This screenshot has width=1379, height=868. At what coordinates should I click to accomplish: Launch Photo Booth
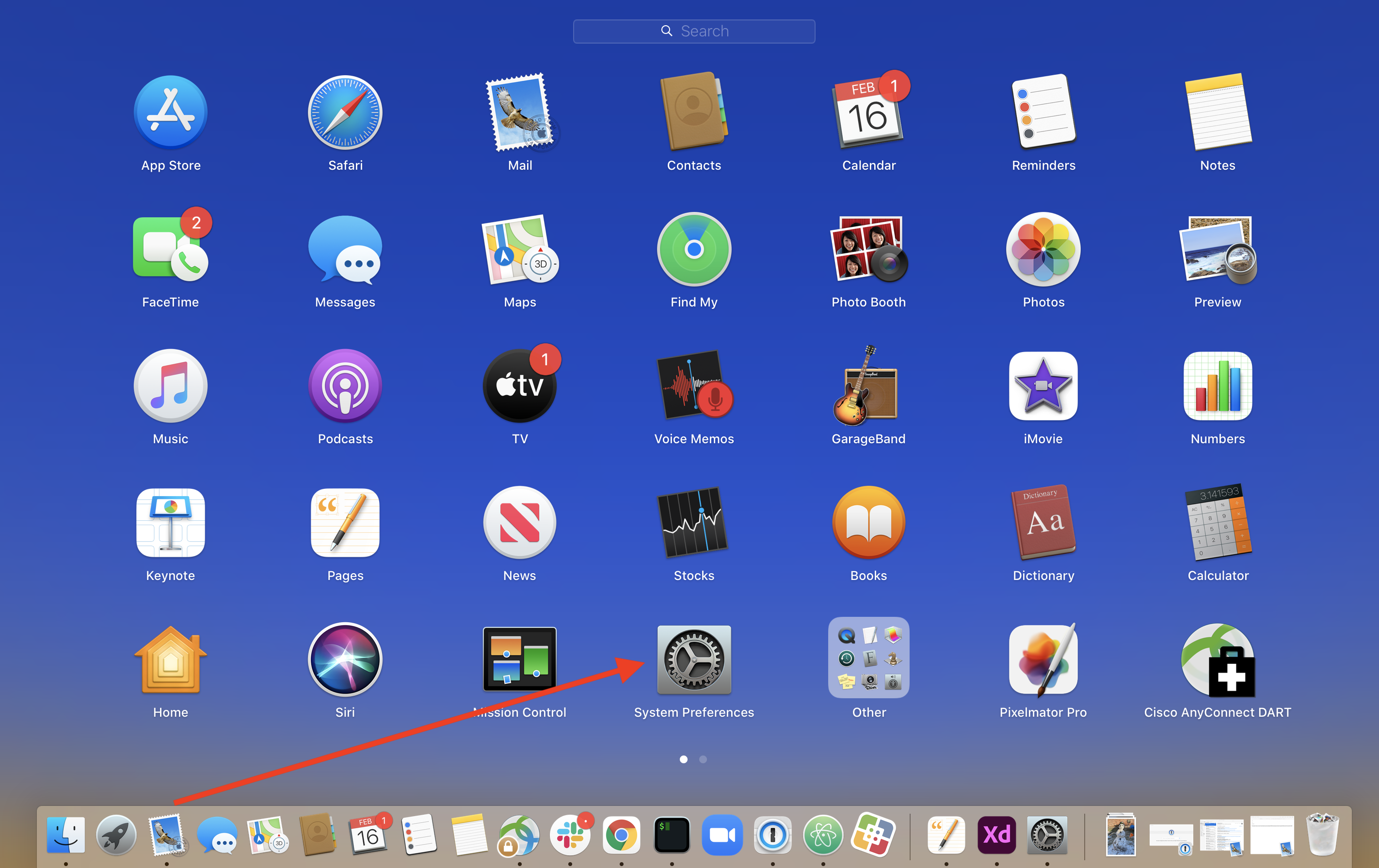point(868,250)
